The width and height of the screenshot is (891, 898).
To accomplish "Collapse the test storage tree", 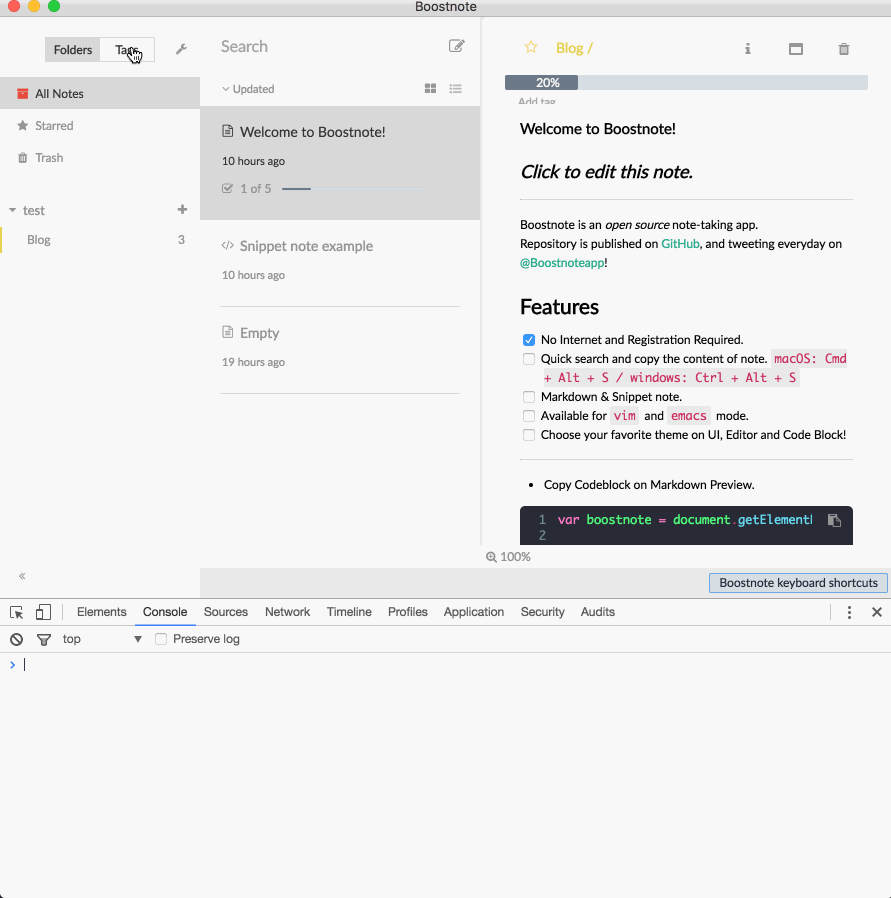I will click(x=12, y=210).
